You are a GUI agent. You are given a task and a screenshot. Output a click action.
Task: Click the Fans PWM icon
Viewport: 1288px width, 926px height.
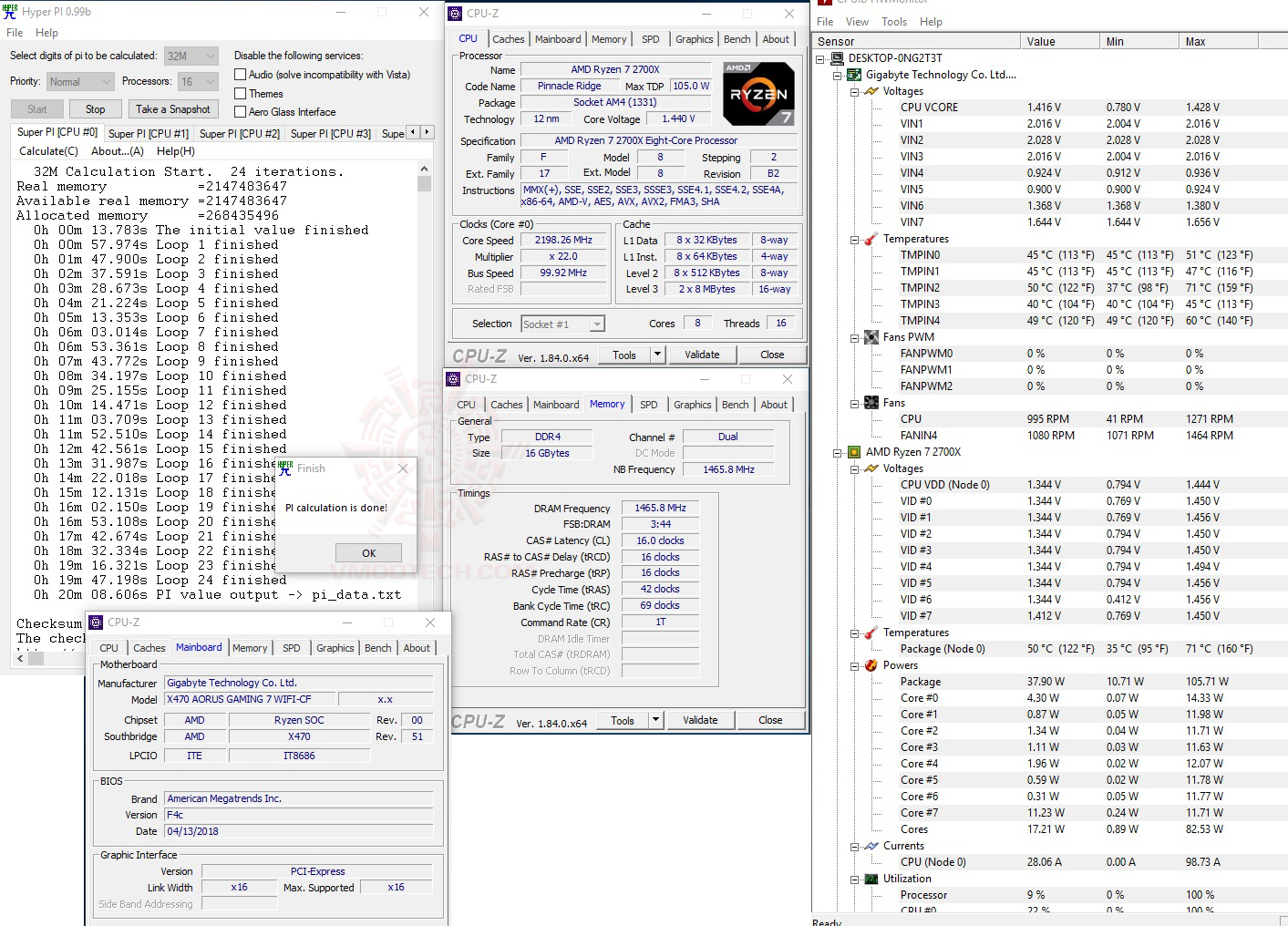(871, 337)
